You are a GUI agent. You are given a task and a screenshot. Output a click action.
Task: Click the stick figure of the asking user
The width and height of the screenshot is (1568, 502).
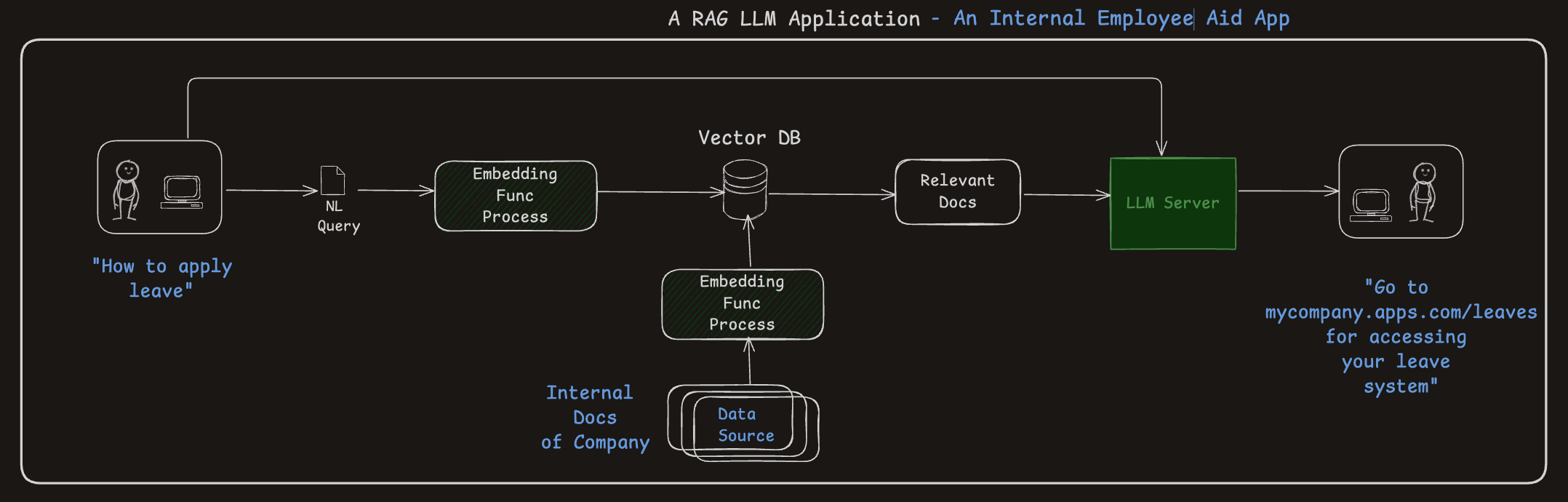pos(127,190)
